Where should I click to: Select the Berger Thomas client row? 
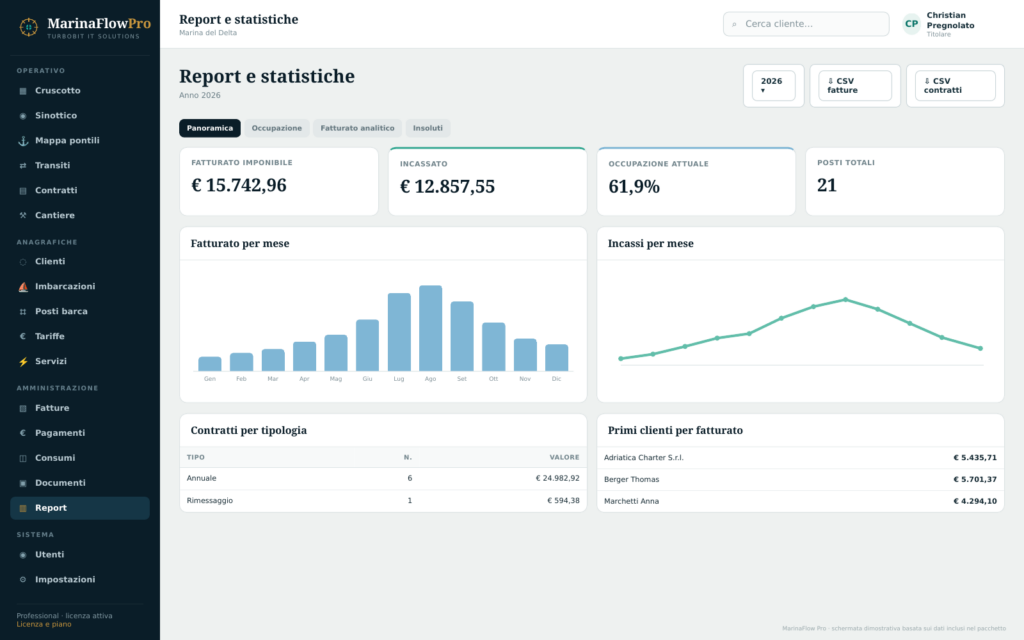pyautogui.click(x=800, y=479)
